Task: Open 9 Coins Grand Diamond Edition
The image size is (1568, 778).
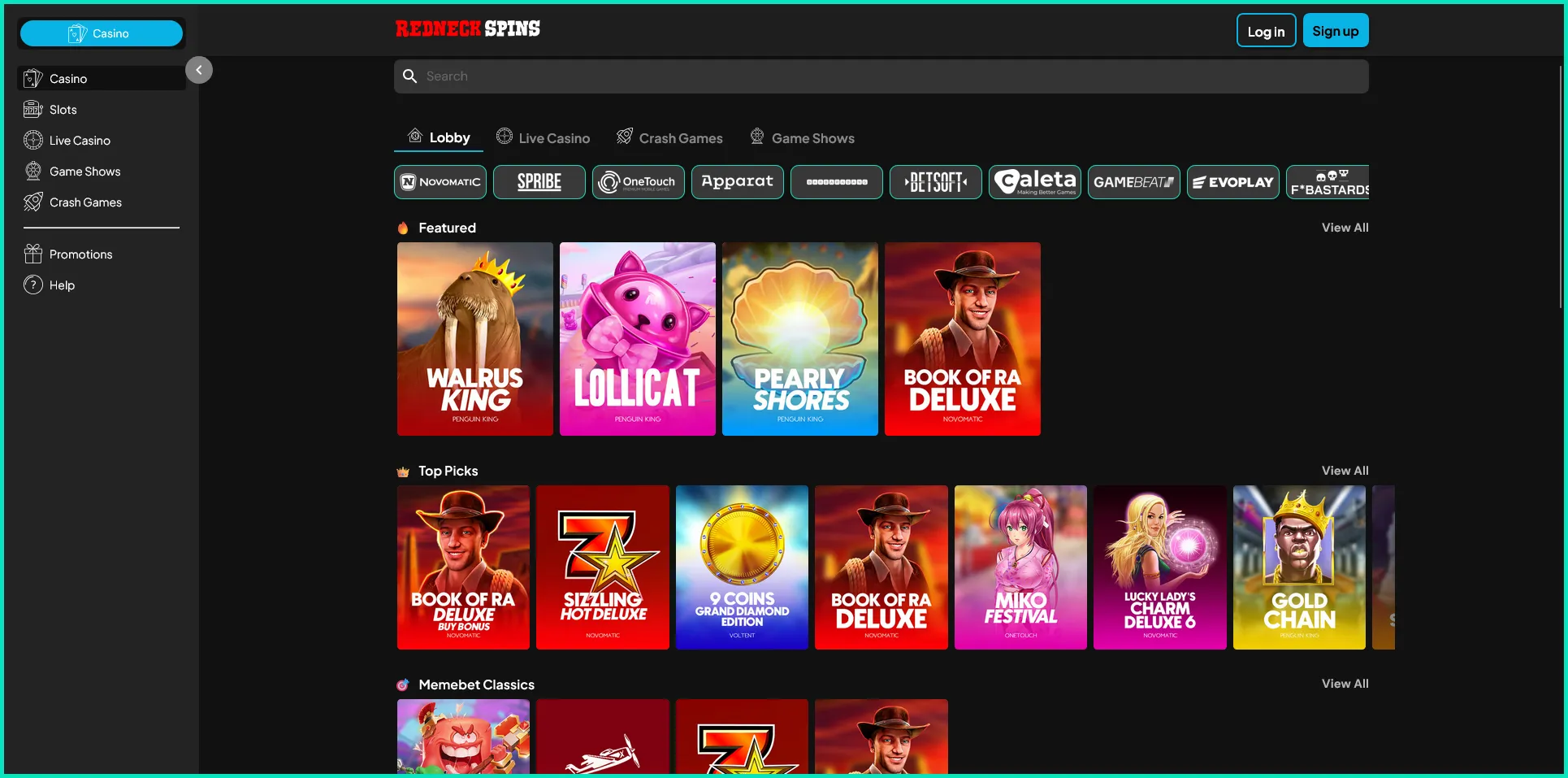Action: [x=742, y=567]
